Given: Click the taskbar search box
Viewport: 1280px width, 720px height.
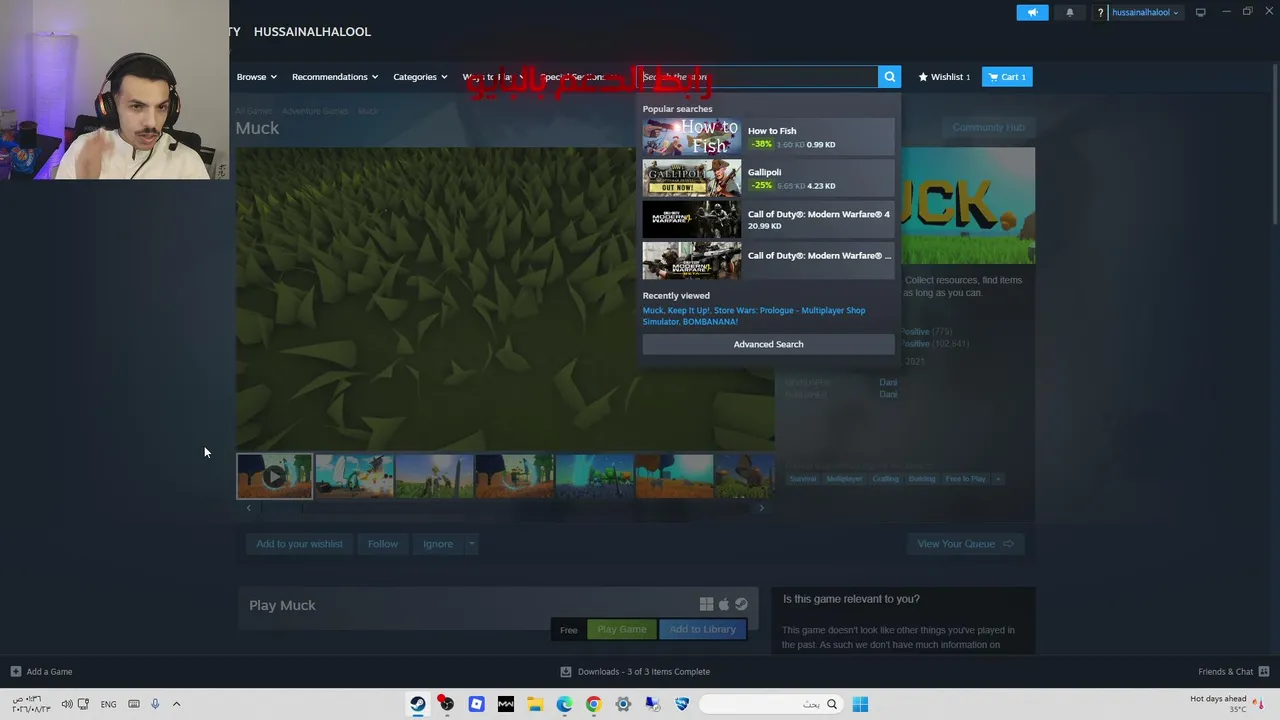Looking at the screenshot, I should pos(770,704).
